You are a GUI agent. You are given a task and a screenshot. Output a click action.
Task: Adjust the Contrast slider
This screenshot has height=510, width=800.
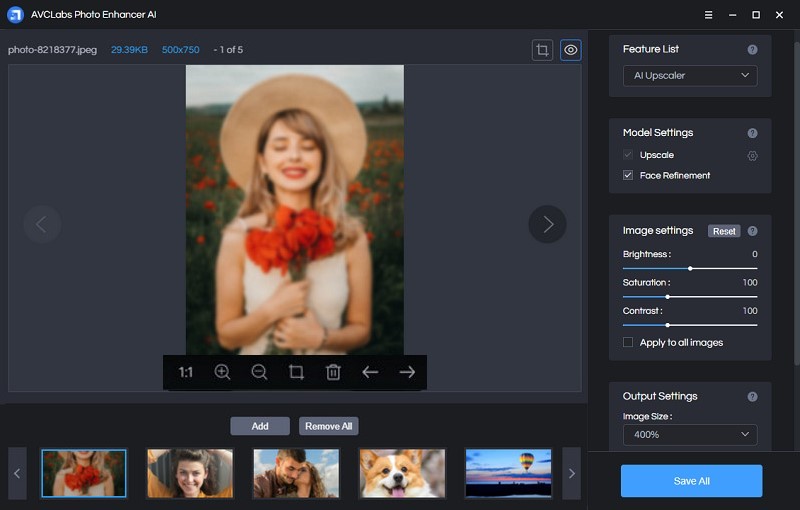click(x=690, y=325)
